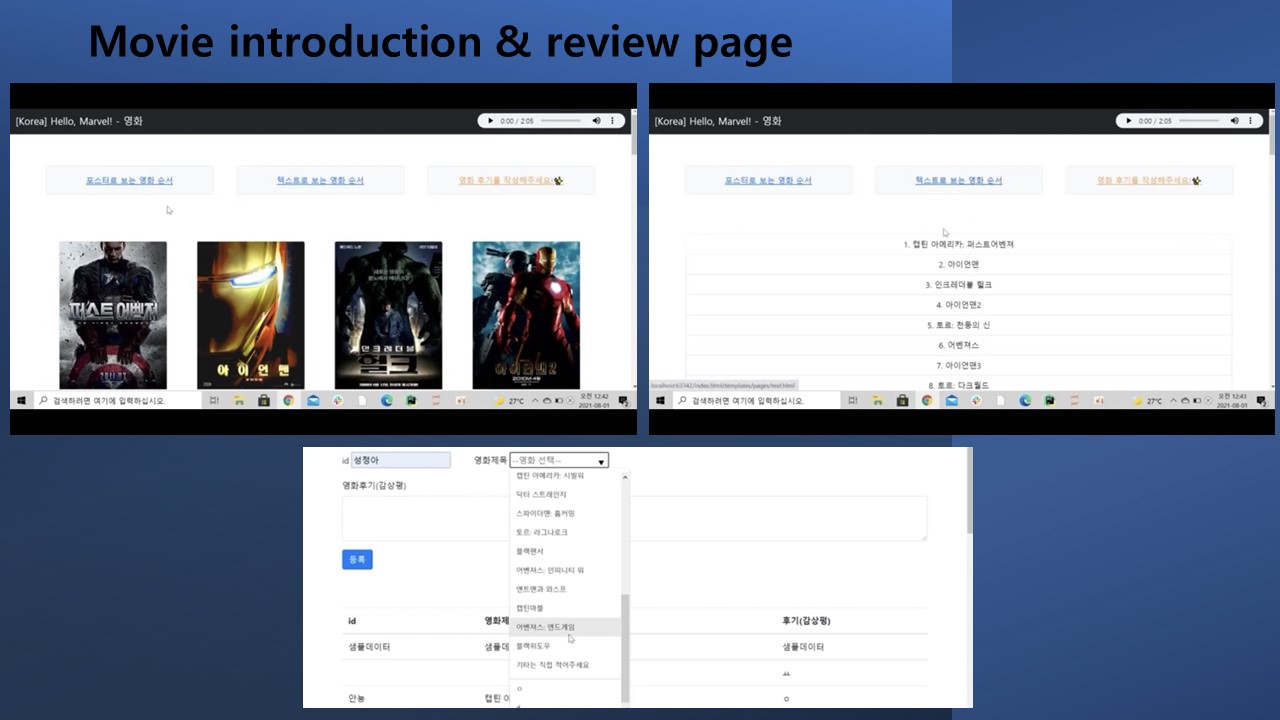Screen dimensions: 1280x720
Task: Open poster movie order link in right screenshot
Action: (768, 181)
